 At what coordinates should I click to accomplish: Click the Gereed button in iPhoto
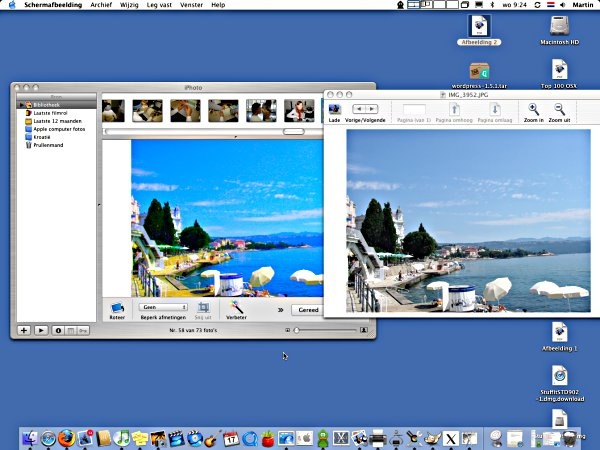[x=308, y=310]
